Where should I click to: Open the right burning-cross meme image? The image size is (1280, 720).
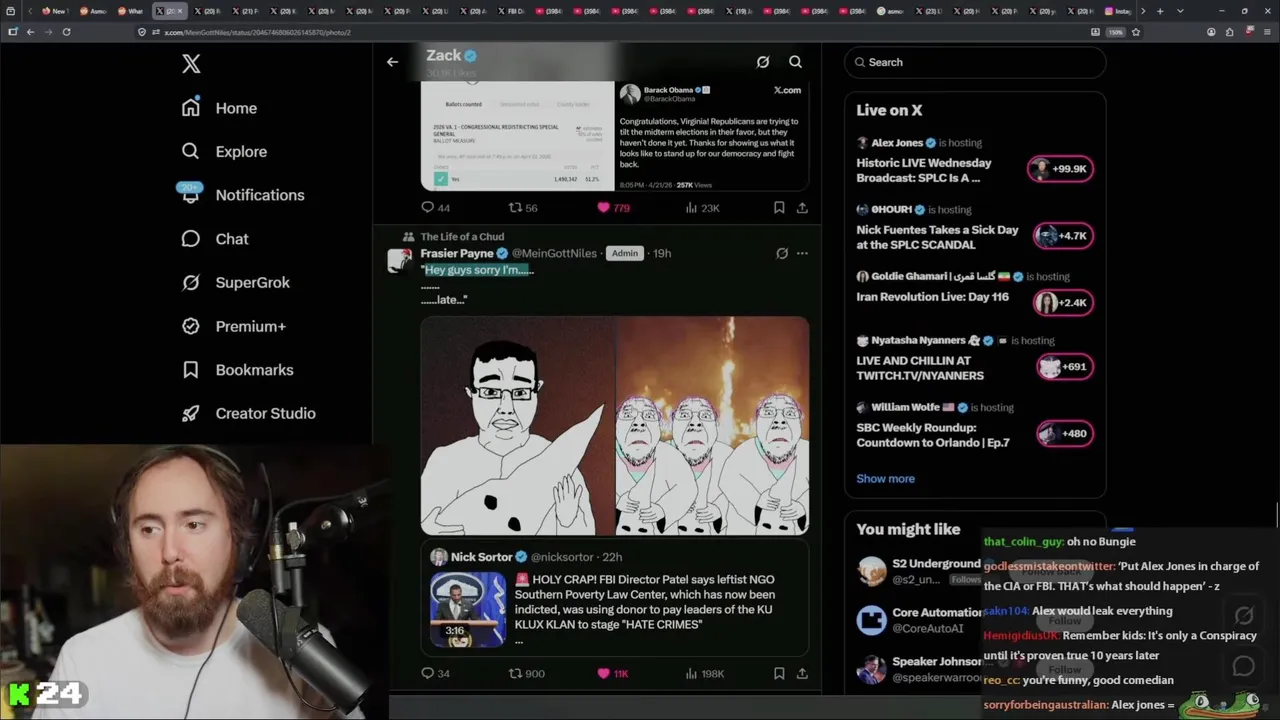coord(713,426)
